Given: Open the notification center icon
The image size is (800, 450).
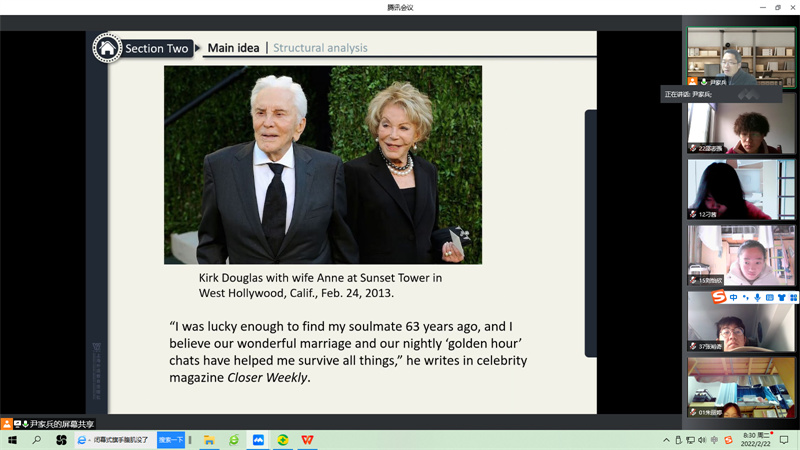Looking at the screenshot, I should (x=785, y=440).
